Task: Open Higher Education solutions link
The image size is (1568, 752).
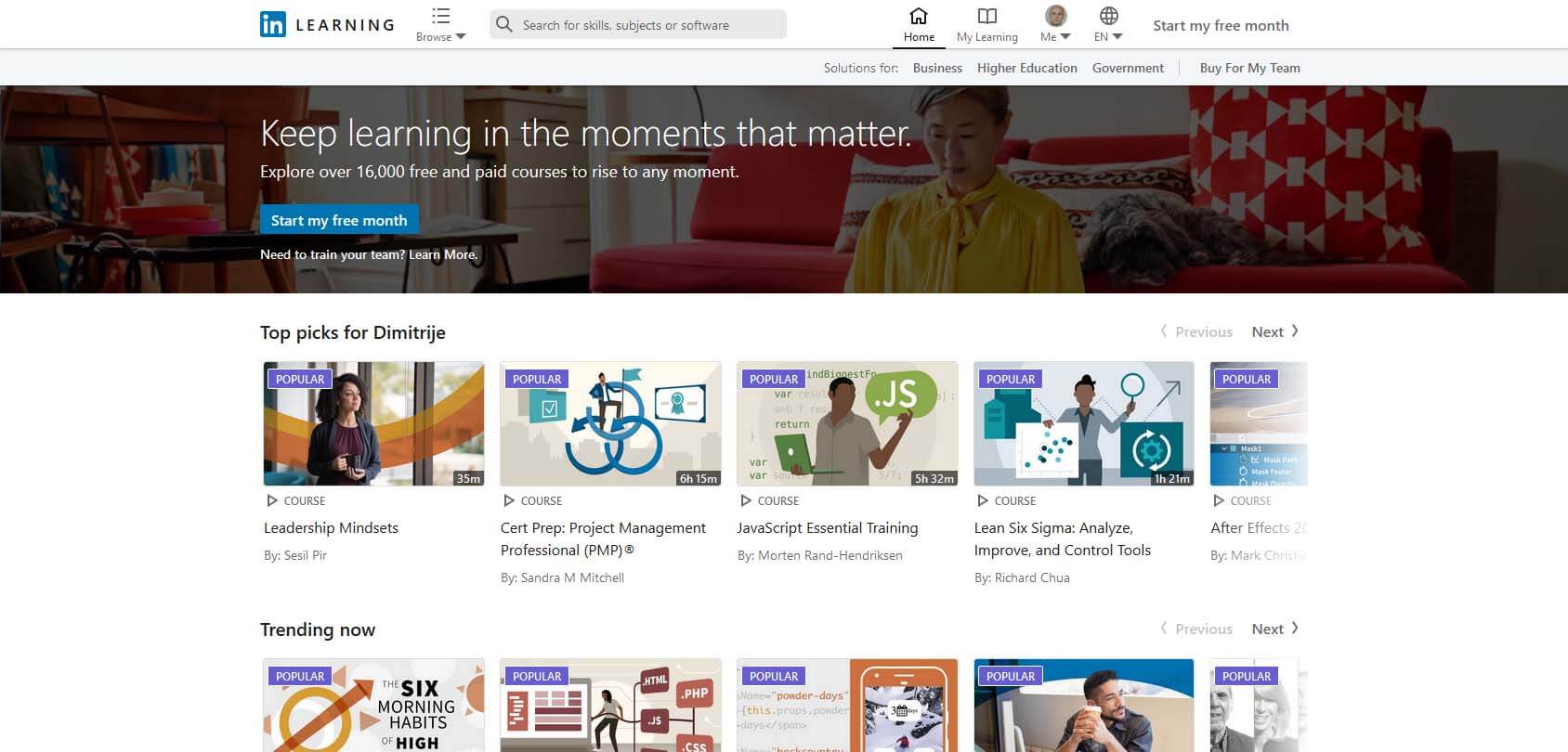Action: tap(1026, 68)
